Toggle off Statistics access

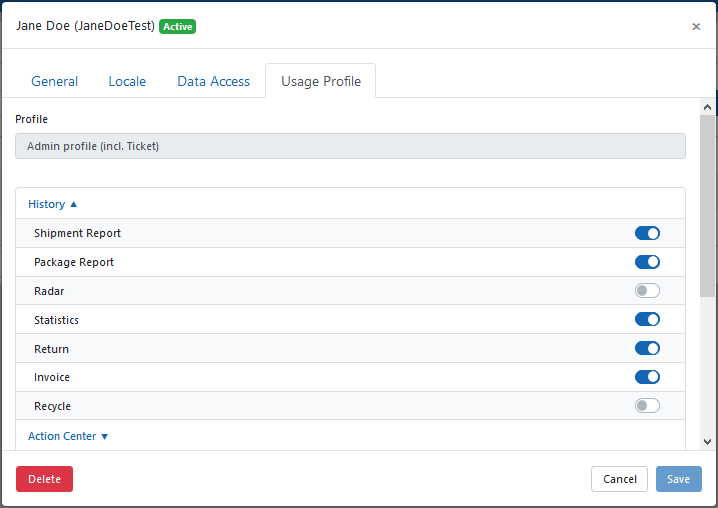click(647, 320)
